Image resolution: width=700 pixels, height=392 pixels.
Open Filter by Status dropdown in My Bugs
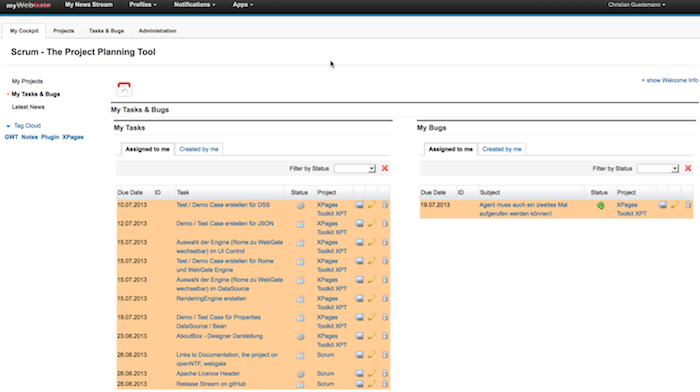coord(658,168)
